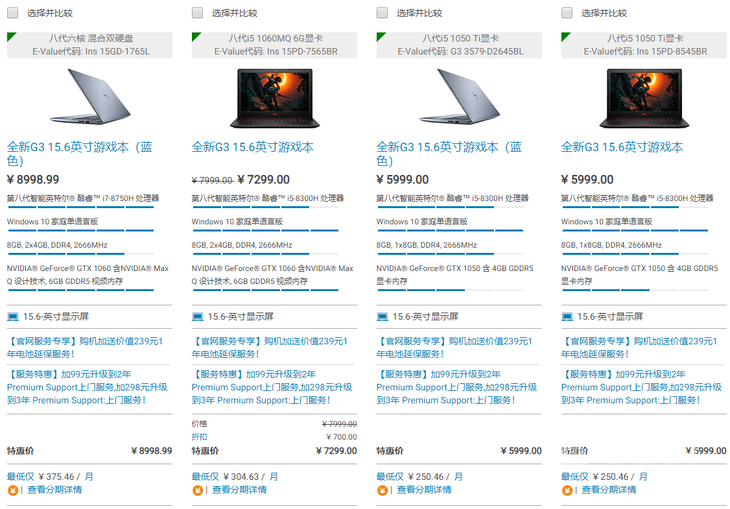Tick compare checkbox for G3 3579-D2645BL laptop
This screenshot has height=509, width=730.
pyautogui.click(x=382, y=13)
